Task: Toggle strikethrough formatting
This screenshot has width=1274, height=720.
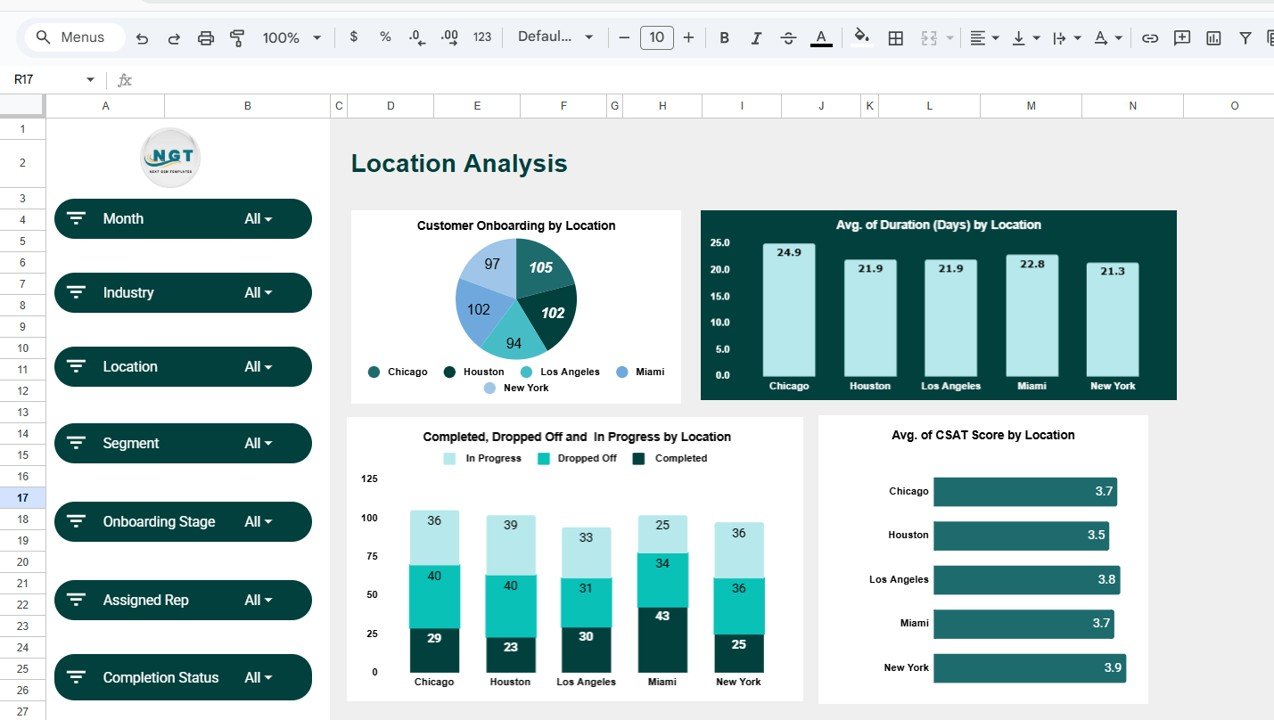Action: (x=788, y=37)
